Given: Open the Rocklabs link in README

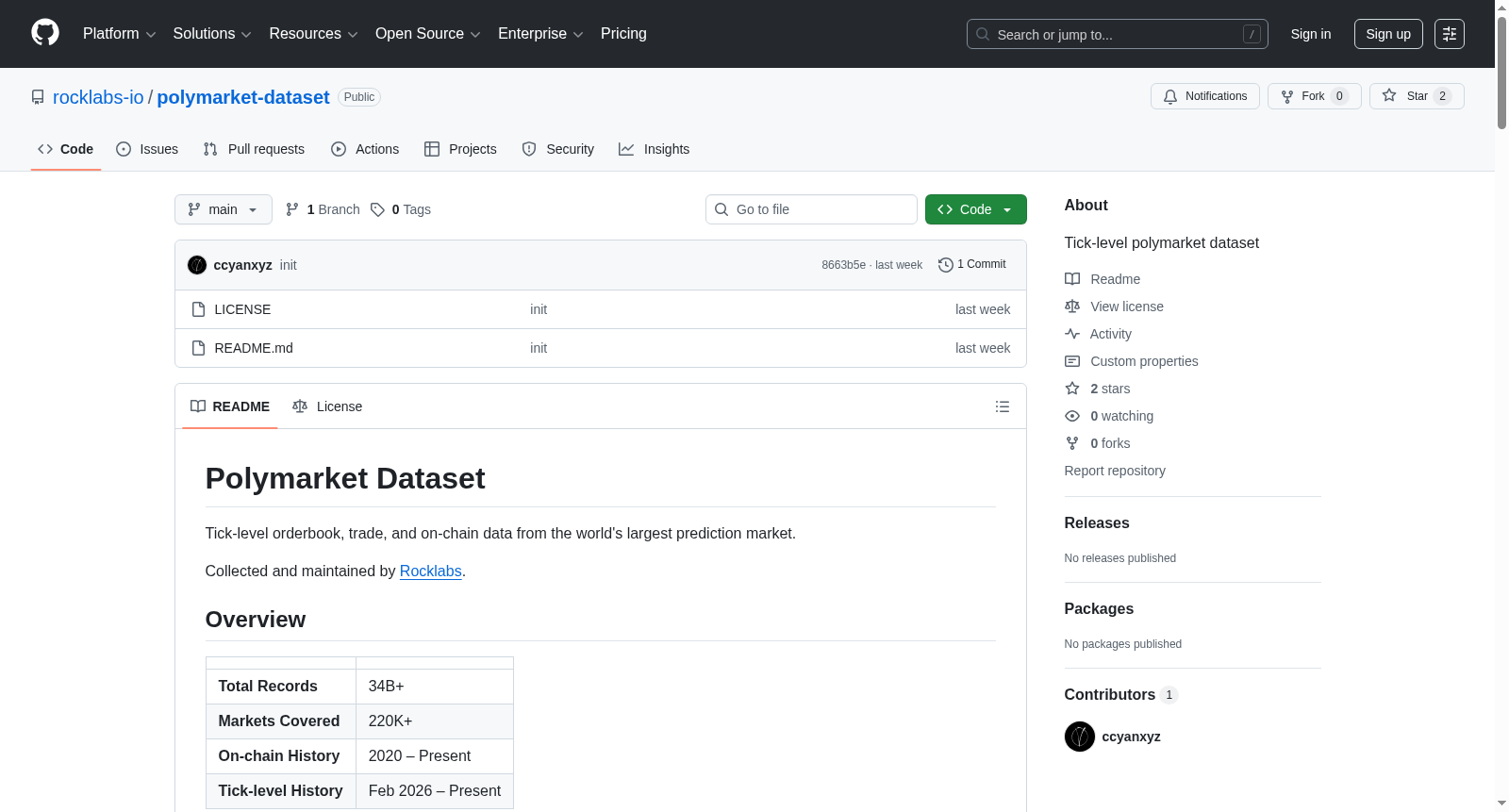Looking at the screenshot, I should (431, 572).
